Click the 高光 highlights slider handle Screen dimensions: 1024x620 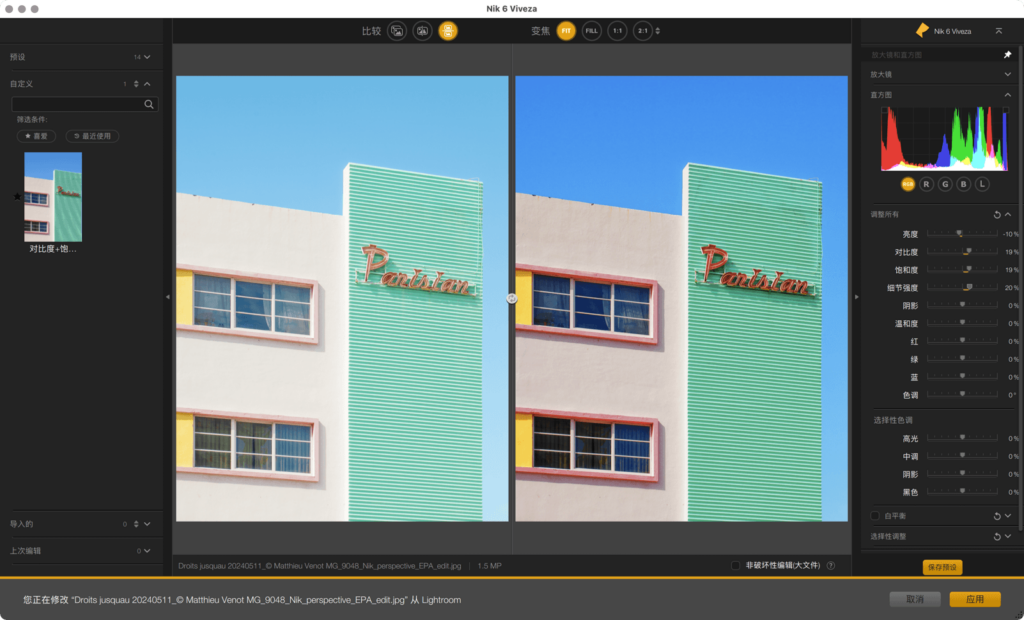tap(963, 438)
